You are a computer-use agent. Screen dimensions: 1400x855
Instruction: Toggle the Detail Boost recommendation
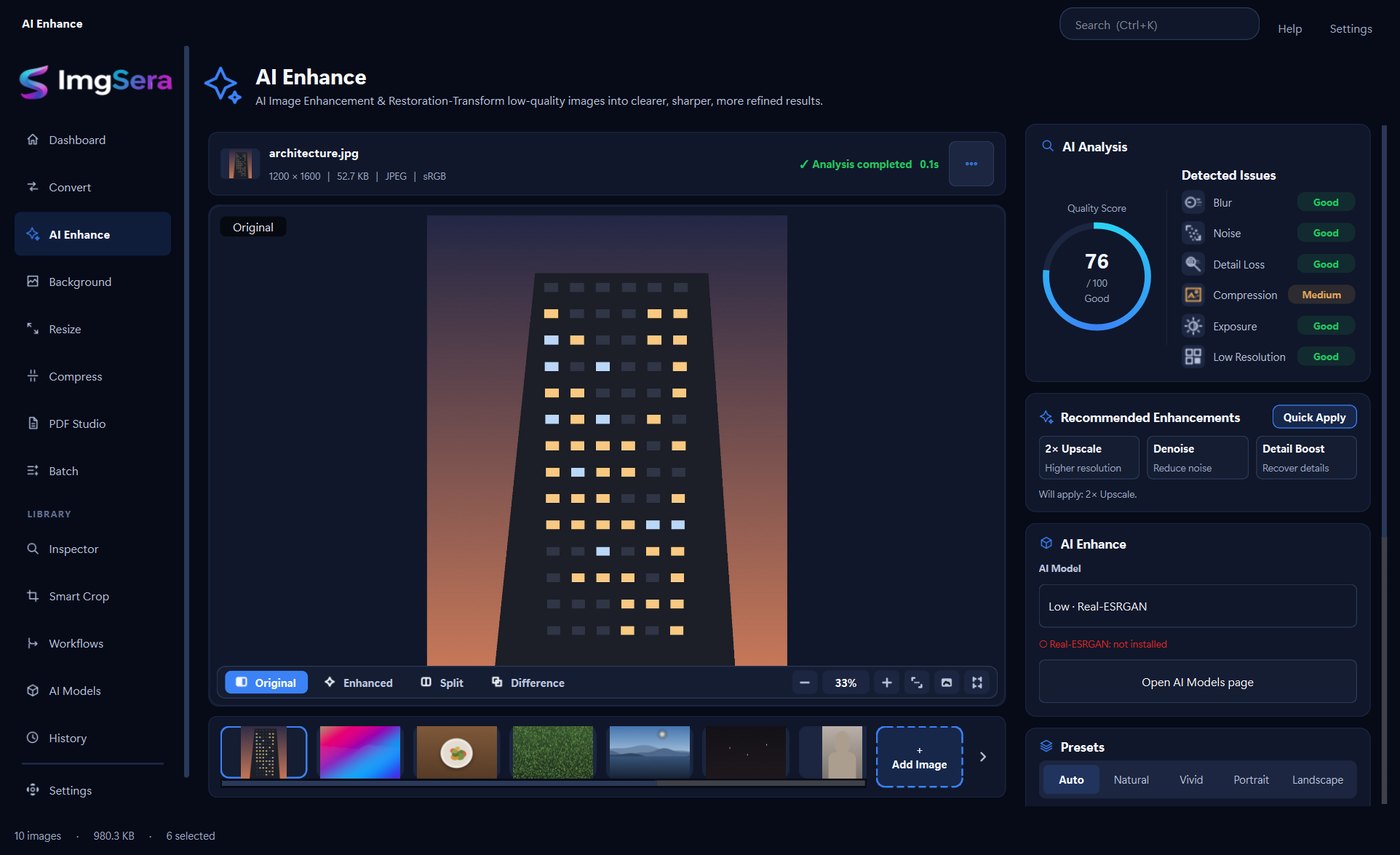coord(1306,457)
